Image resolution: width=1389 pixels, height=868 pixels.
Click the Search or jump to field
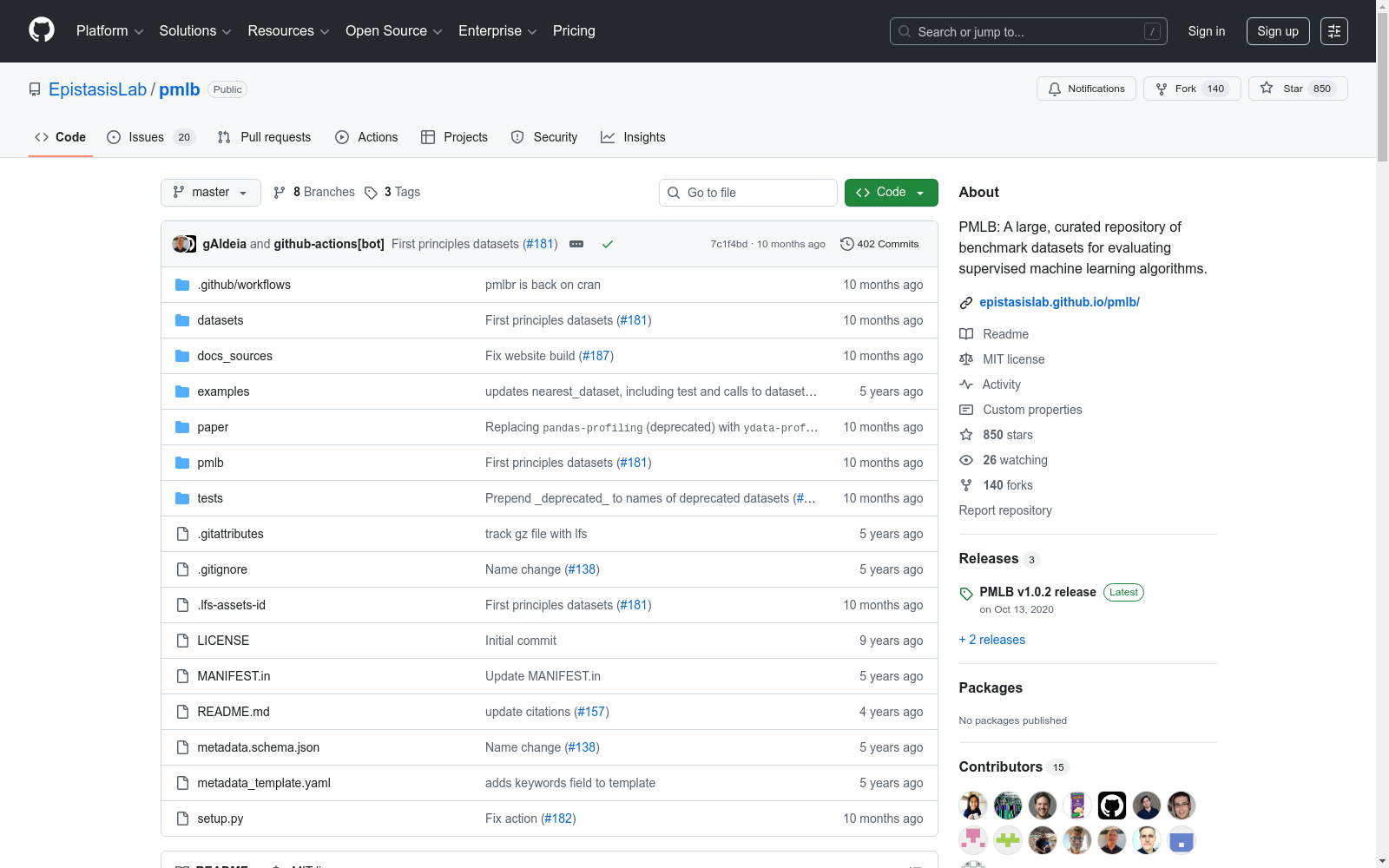pos(1029,31)
